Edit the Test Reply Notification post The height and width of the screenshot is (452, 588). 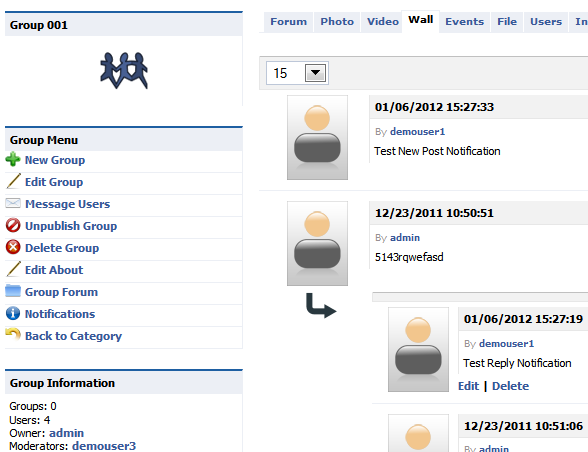pos(468,386)
